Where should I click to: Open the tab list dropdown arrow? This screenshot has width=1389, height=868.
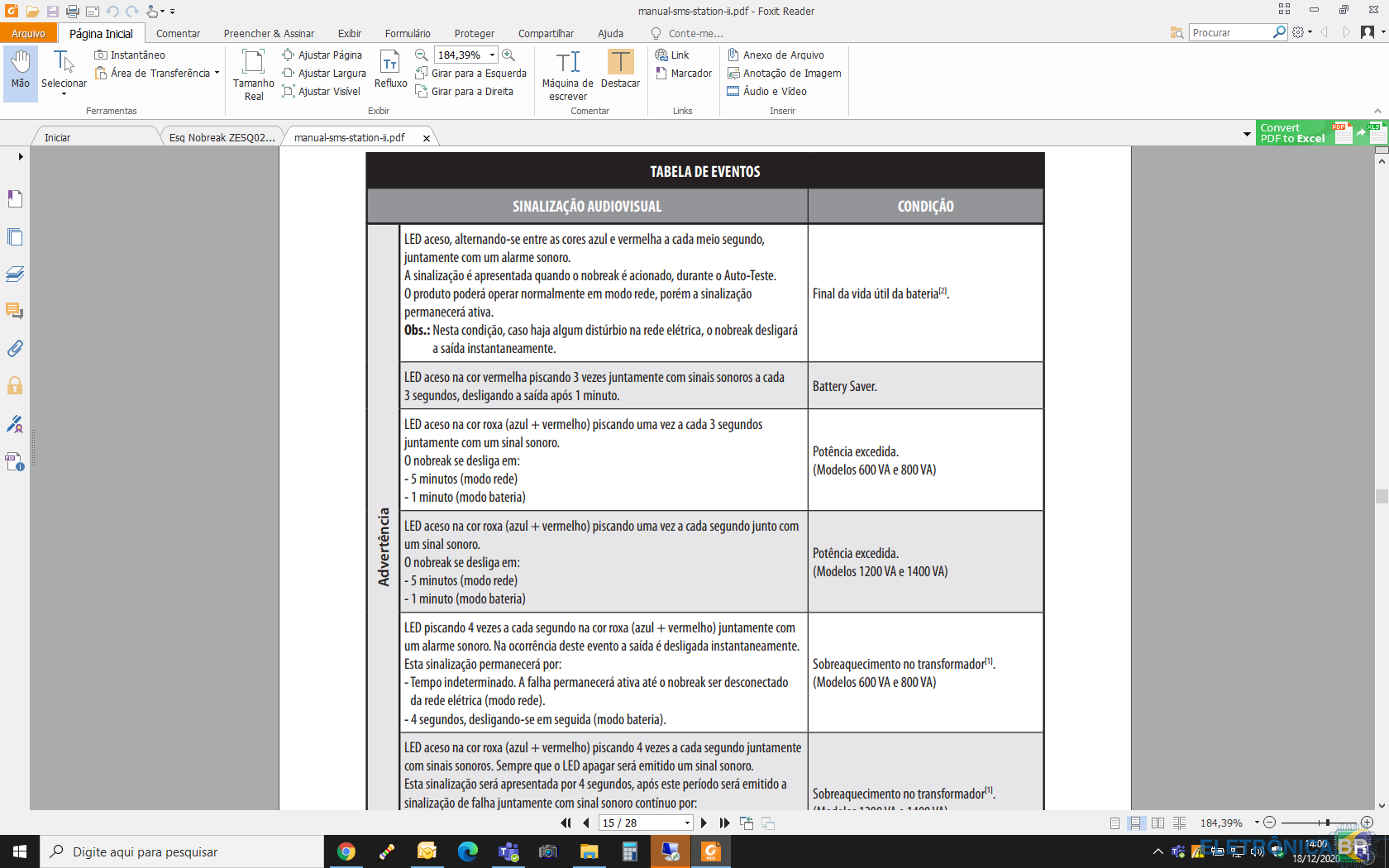(1247, 134)
